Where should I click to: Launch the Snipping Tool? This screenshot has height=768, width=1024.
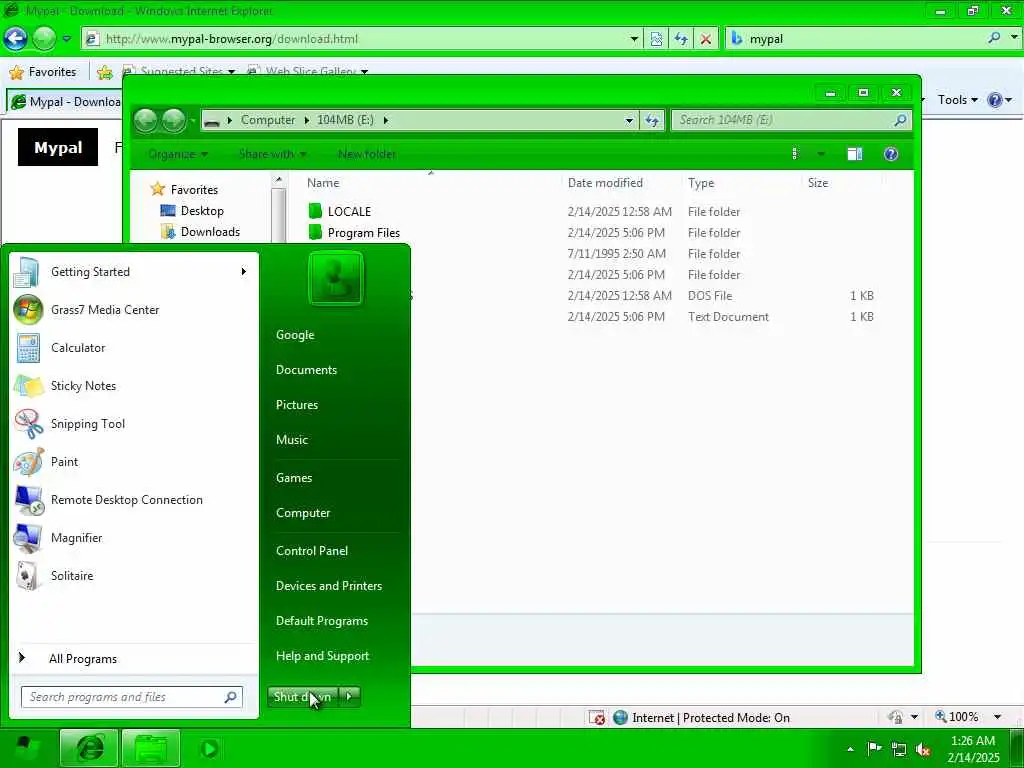134,423
